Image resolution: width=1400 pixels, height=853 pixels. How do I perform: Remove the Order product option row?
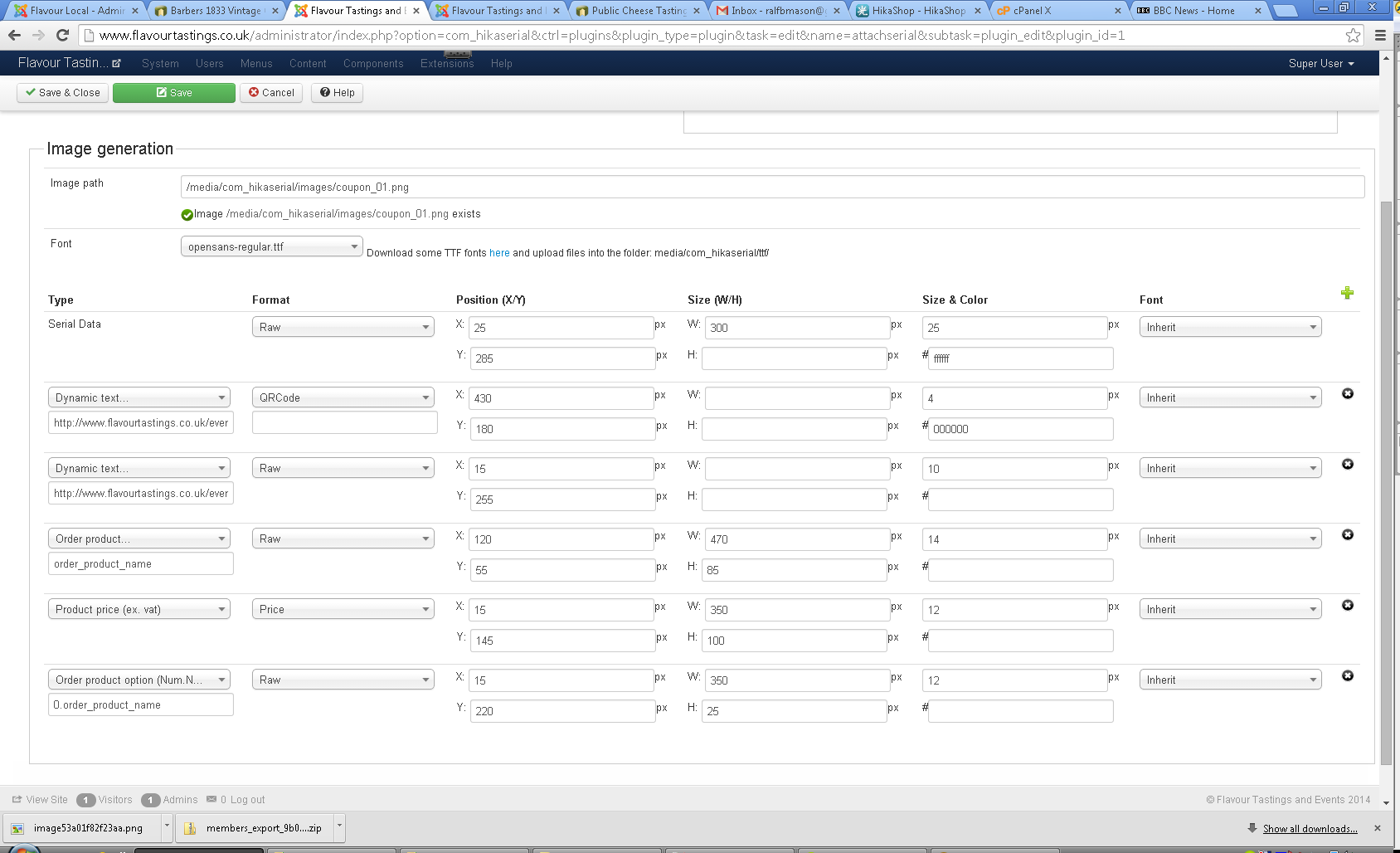point(1348,675)
